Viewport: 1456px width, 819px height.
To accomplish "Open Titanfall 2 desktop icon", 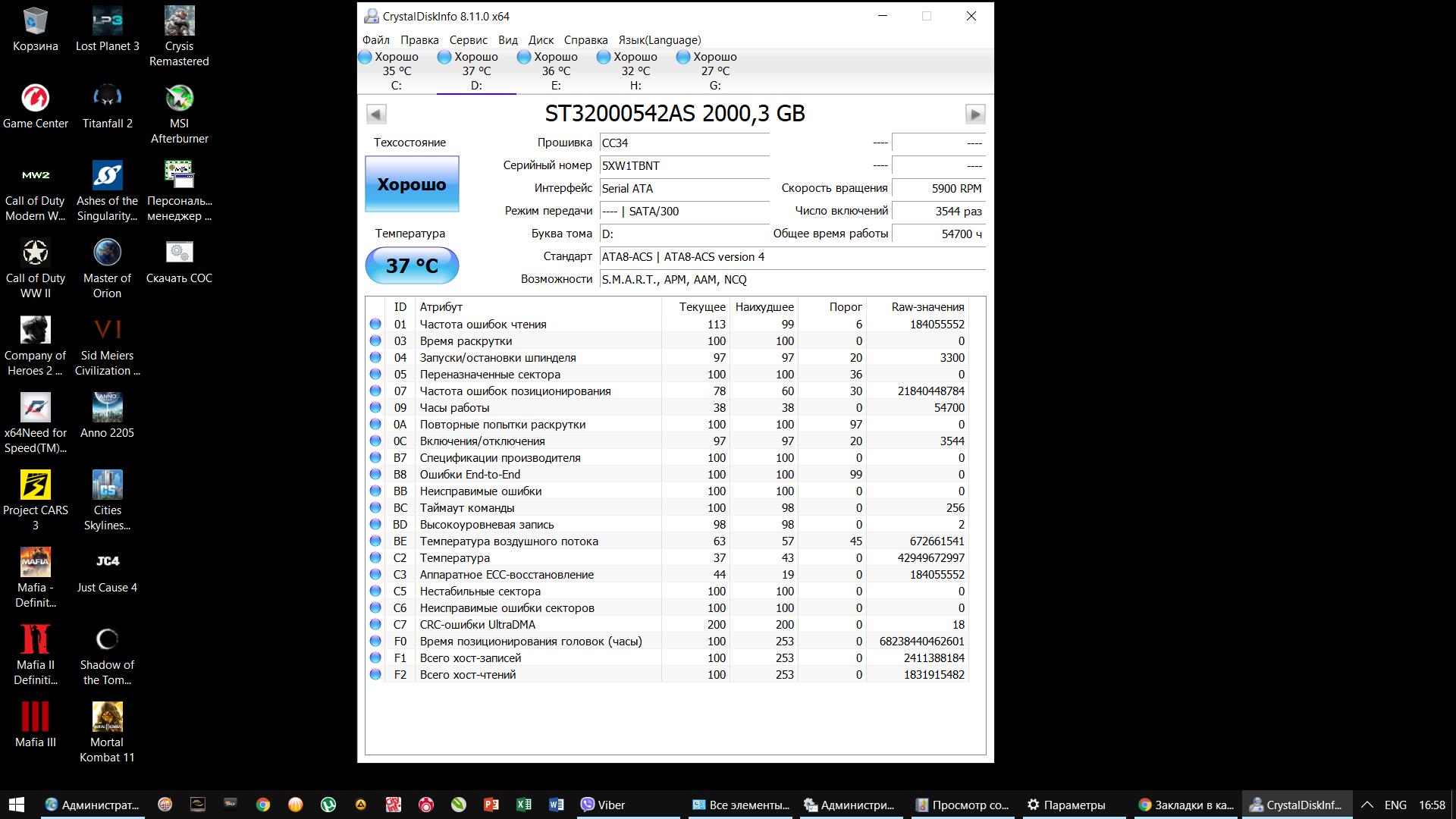I will point(107,106).
